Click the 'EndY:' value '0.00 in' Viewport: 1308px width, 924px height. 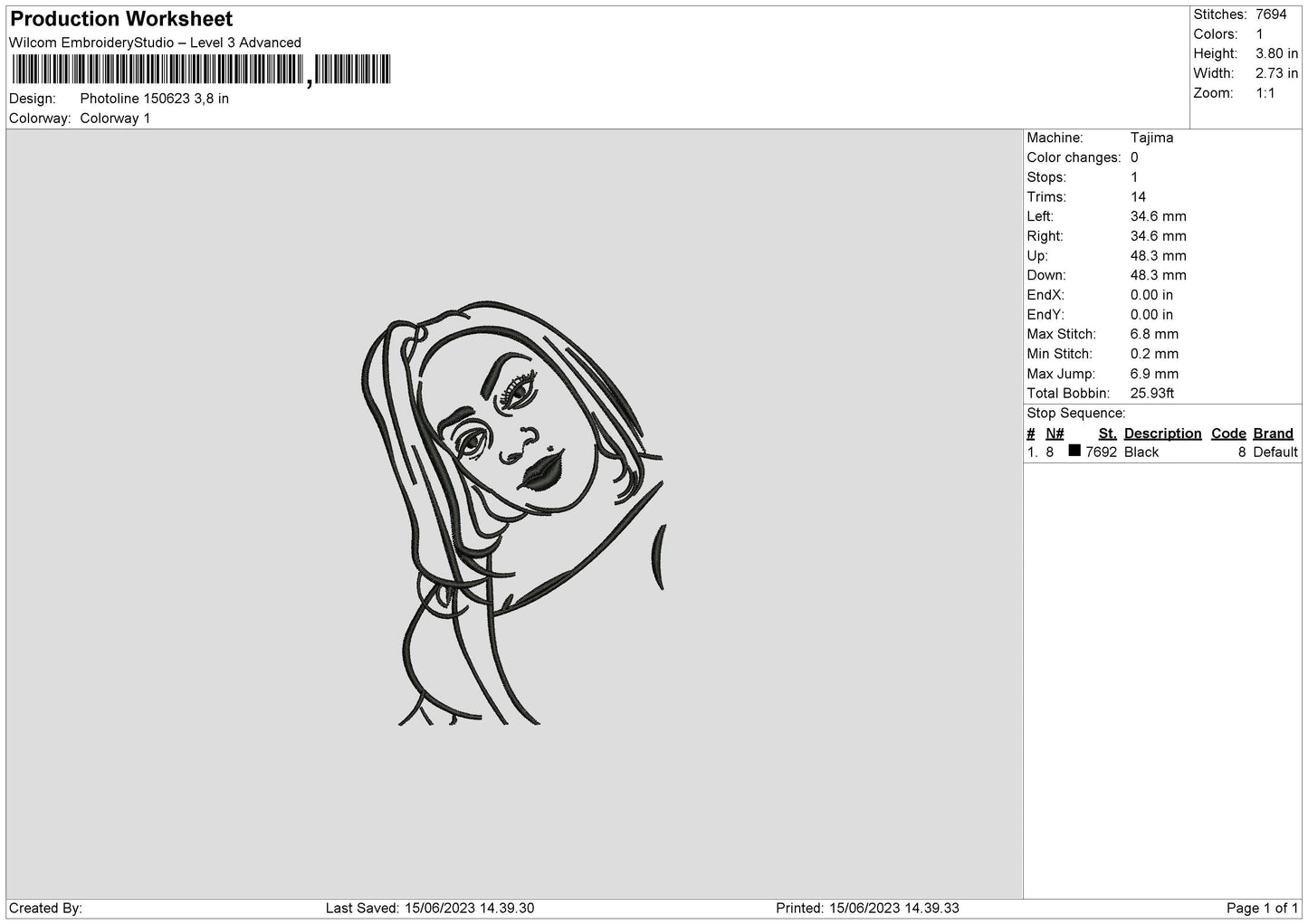pos(1151,315)
